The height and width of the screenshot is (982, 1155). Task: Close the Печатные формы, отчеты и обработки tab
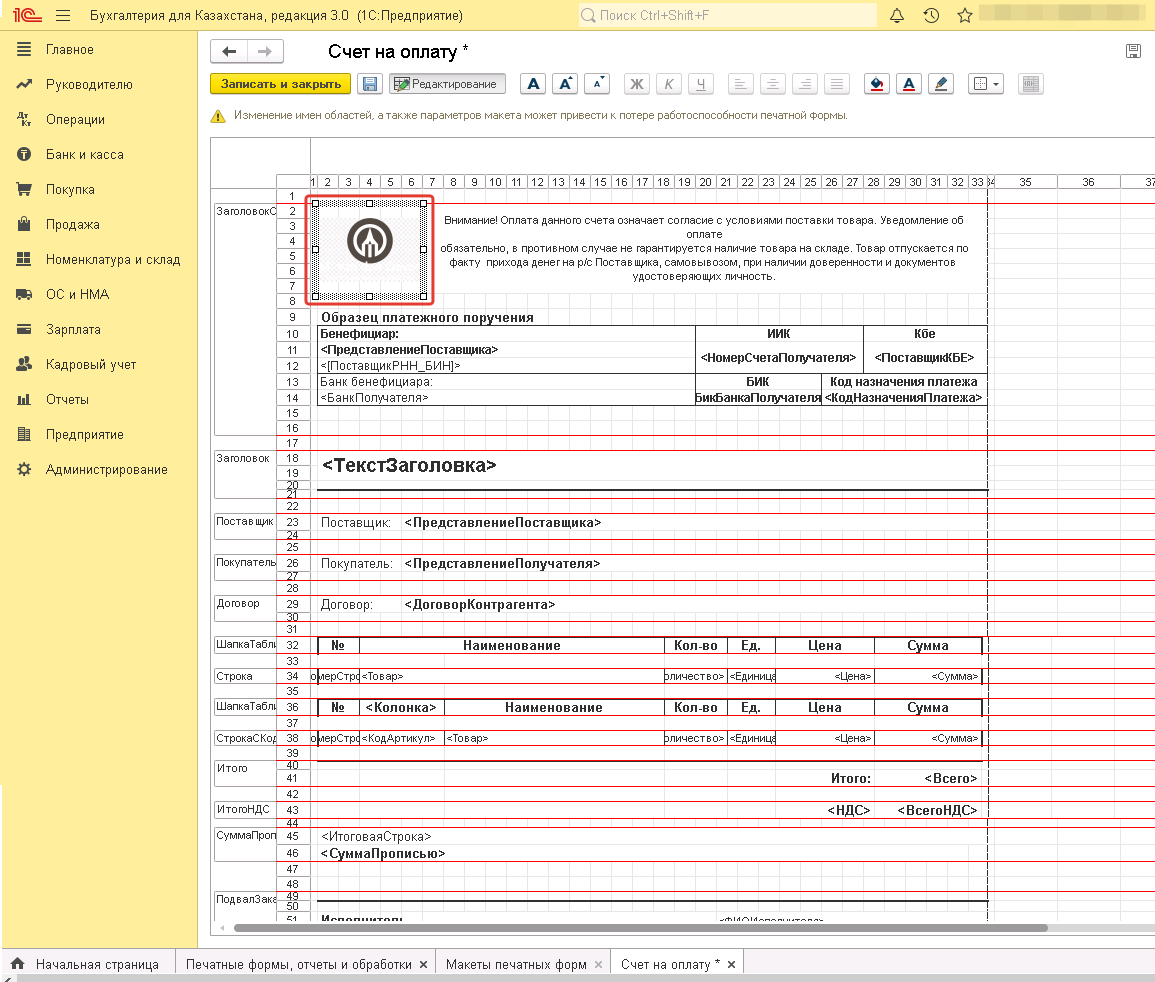tap(424, 964)
